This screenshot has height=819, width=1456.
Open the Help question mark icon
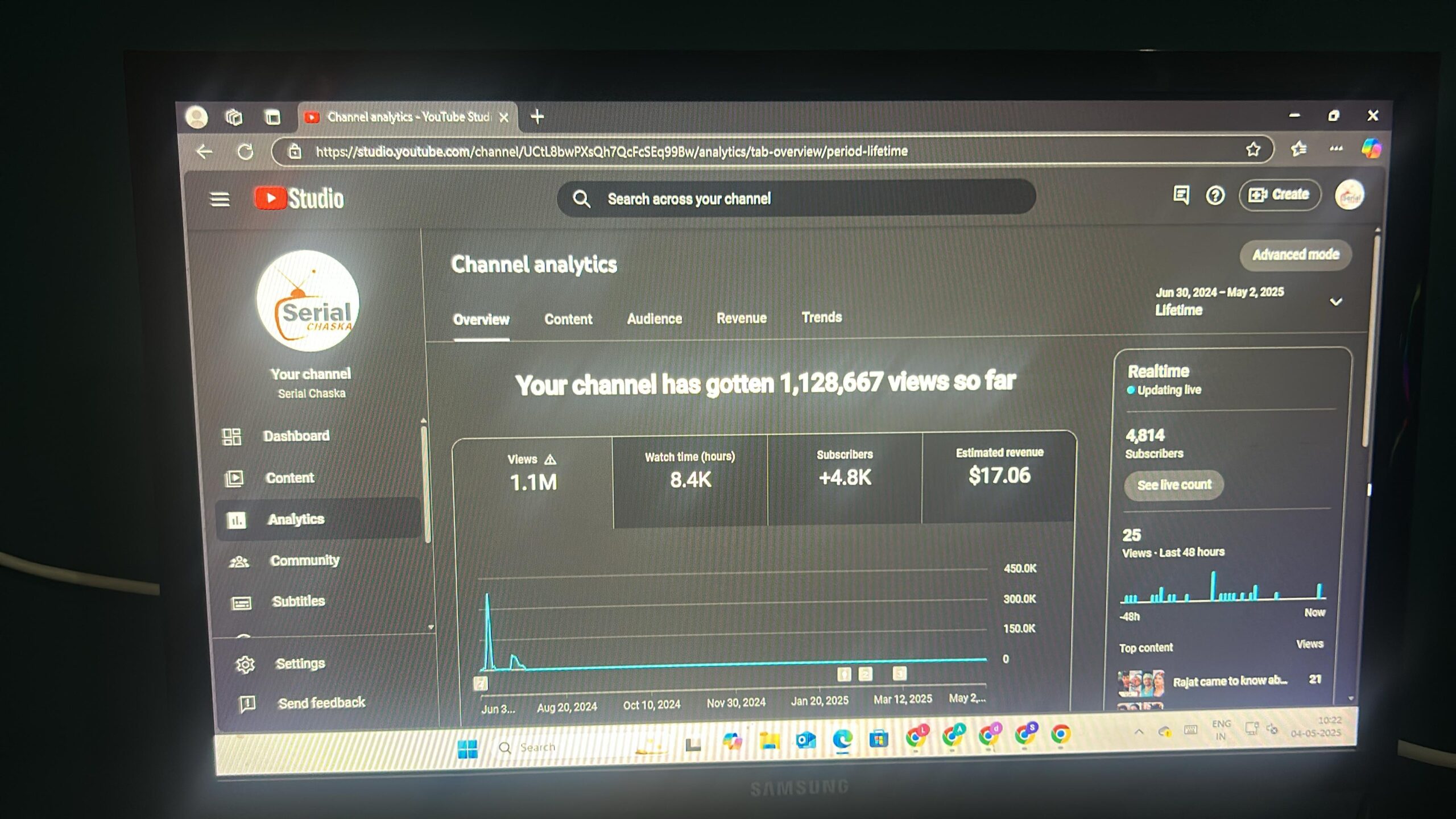tap(1215, 196)
